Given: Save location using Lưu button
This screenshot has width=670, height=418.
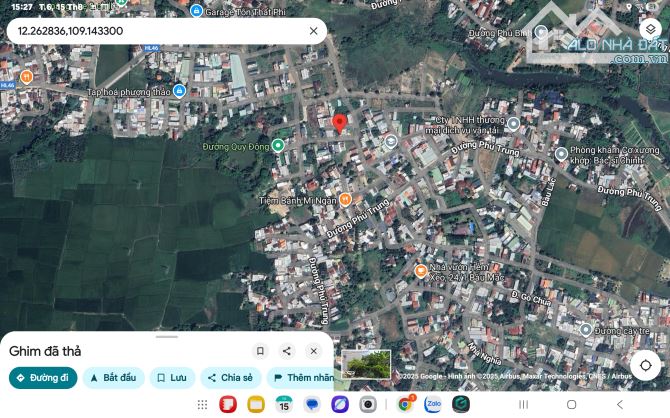Looking at the screenshot, I should (x=172, y=378).
